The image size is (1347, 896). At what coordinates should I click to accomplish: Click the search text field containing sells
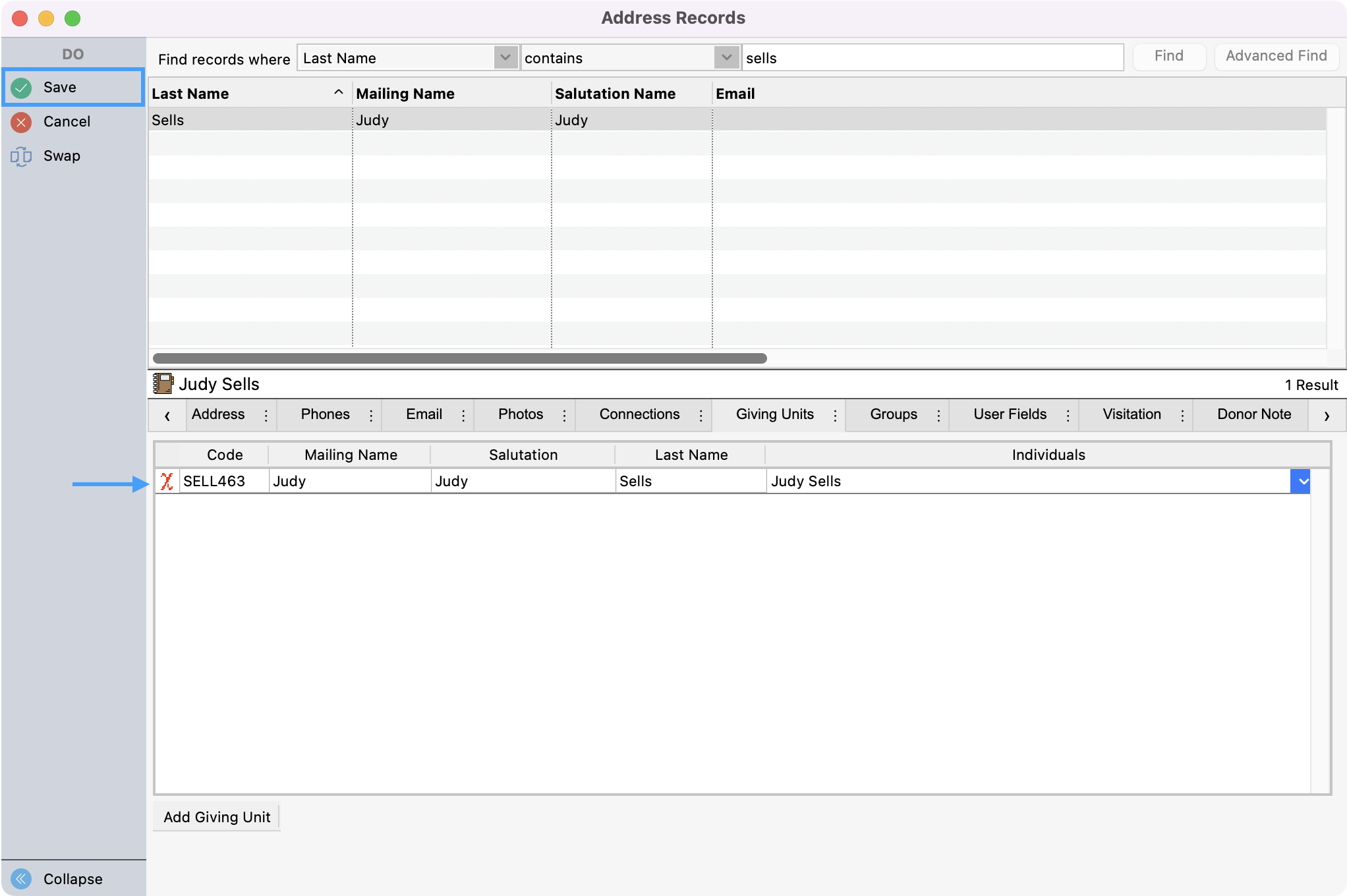pos(932,58)
